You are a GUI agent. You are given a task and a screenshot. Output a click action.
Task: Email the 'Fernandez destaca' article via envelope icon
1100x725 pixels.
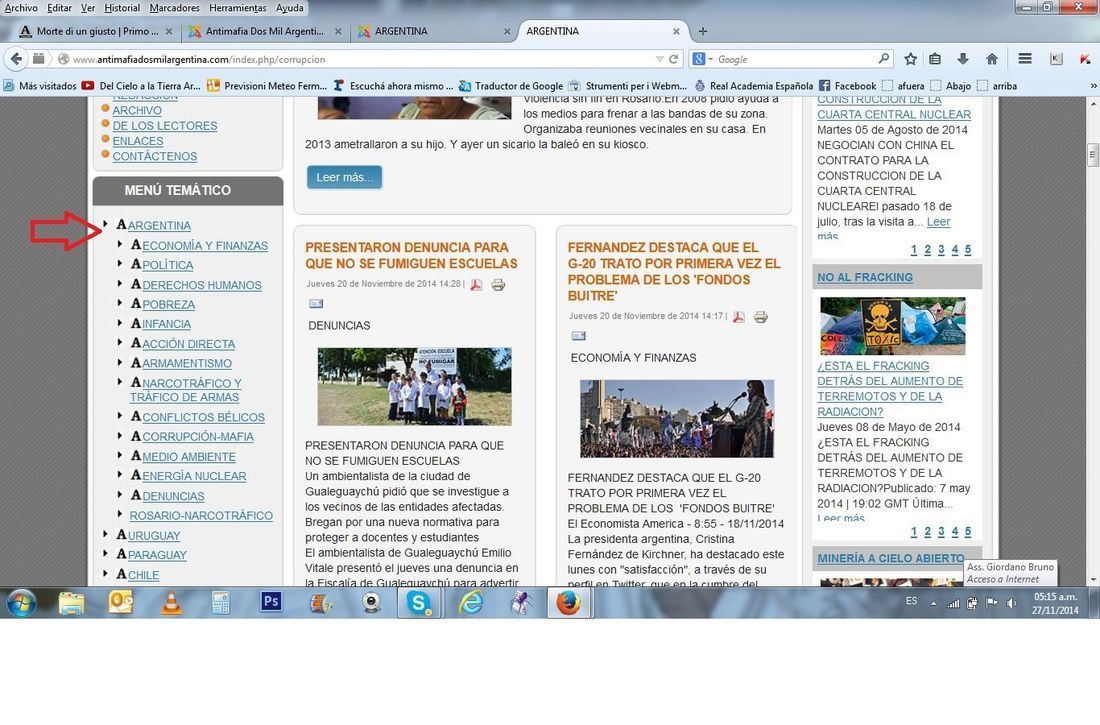pyautogui.click(x=579, y=335)
